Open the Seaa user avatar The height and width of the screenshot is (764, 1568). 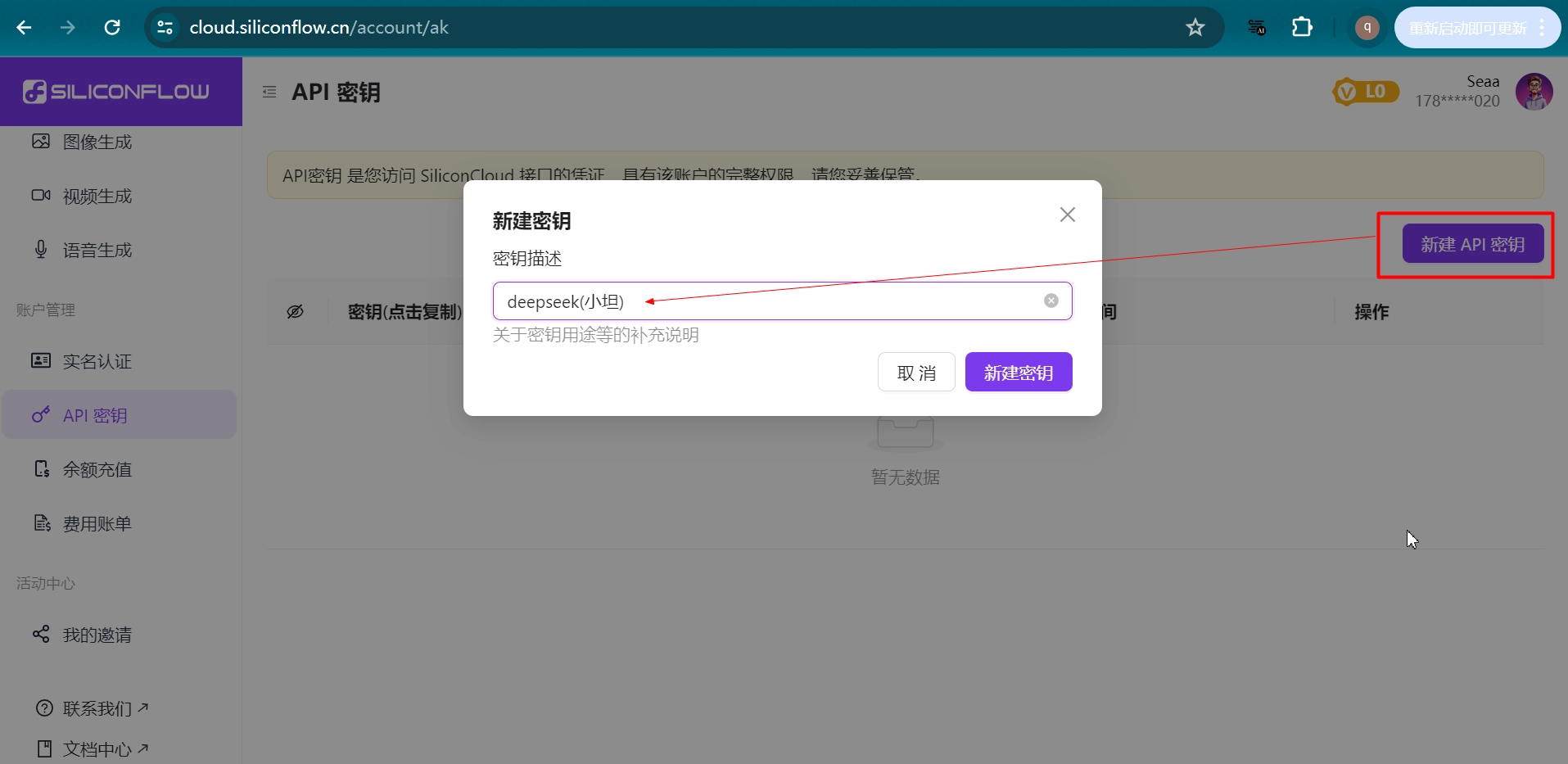point(1534,92)
